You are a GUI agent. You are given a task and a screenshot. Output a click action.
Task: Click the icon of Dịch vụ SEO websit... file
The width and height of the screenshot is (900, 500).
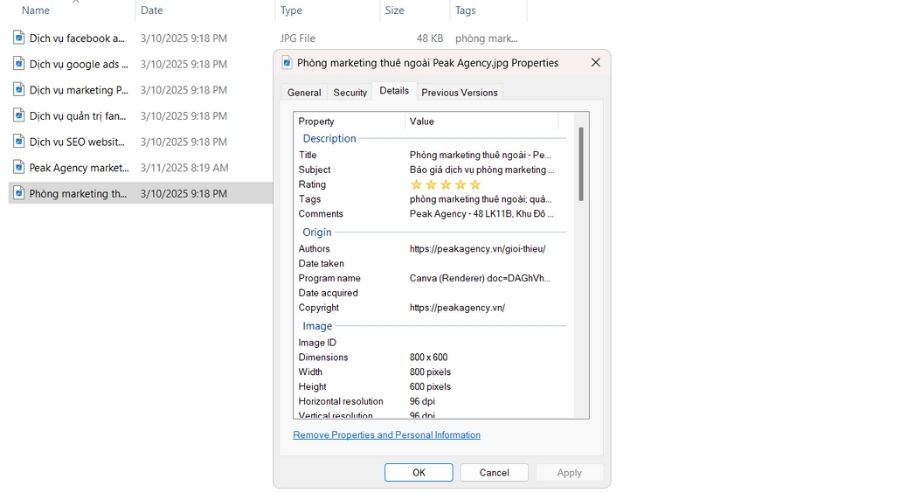click(x=19, y=141)
